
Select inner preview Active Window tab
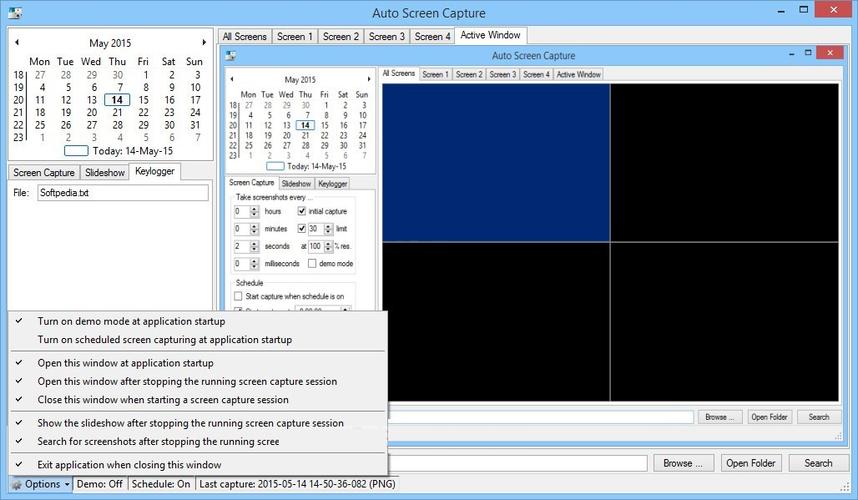coord(578,74)
